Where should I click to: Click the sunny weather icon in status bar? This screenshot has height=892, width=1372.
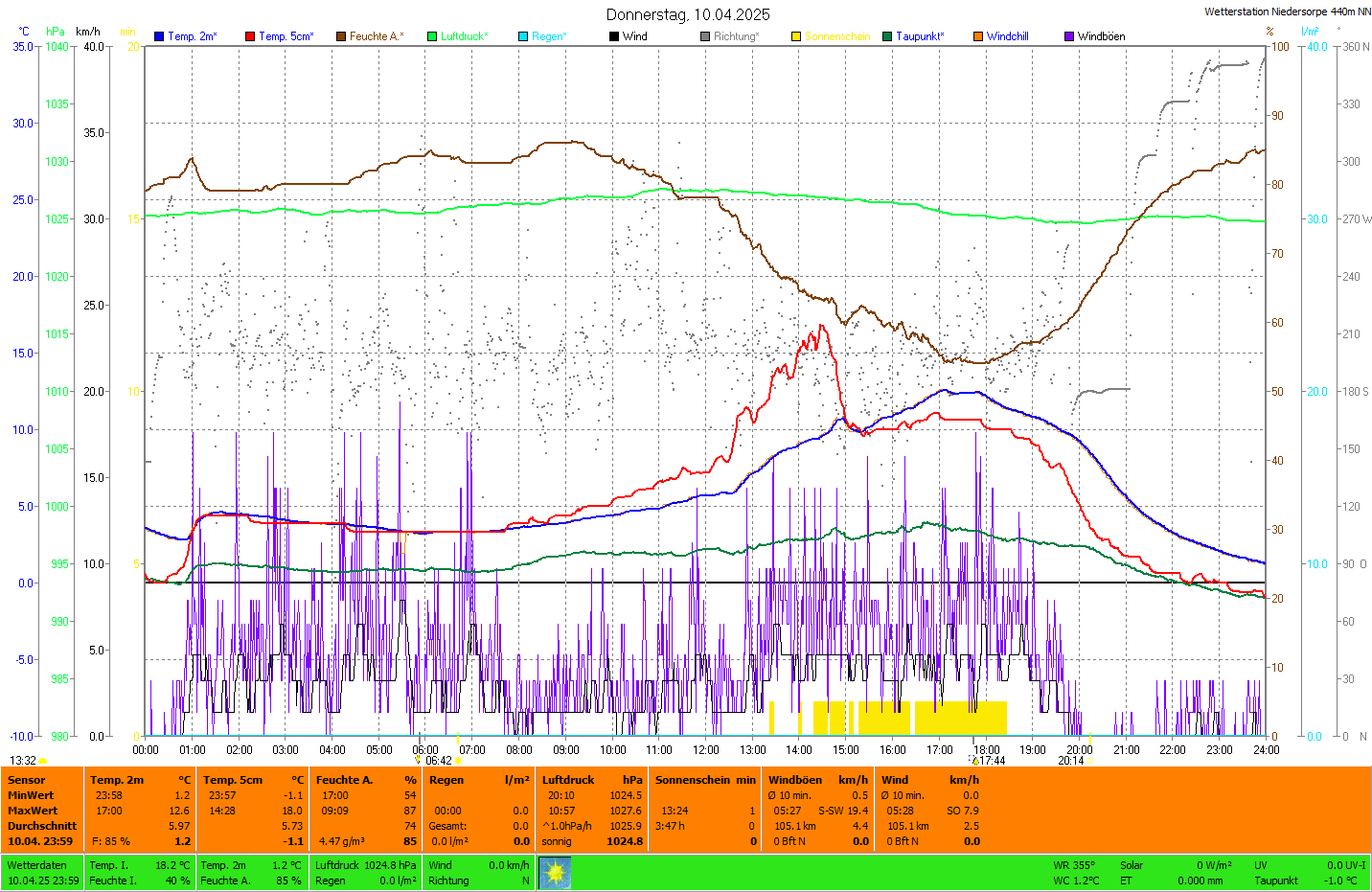pos(555,873)
